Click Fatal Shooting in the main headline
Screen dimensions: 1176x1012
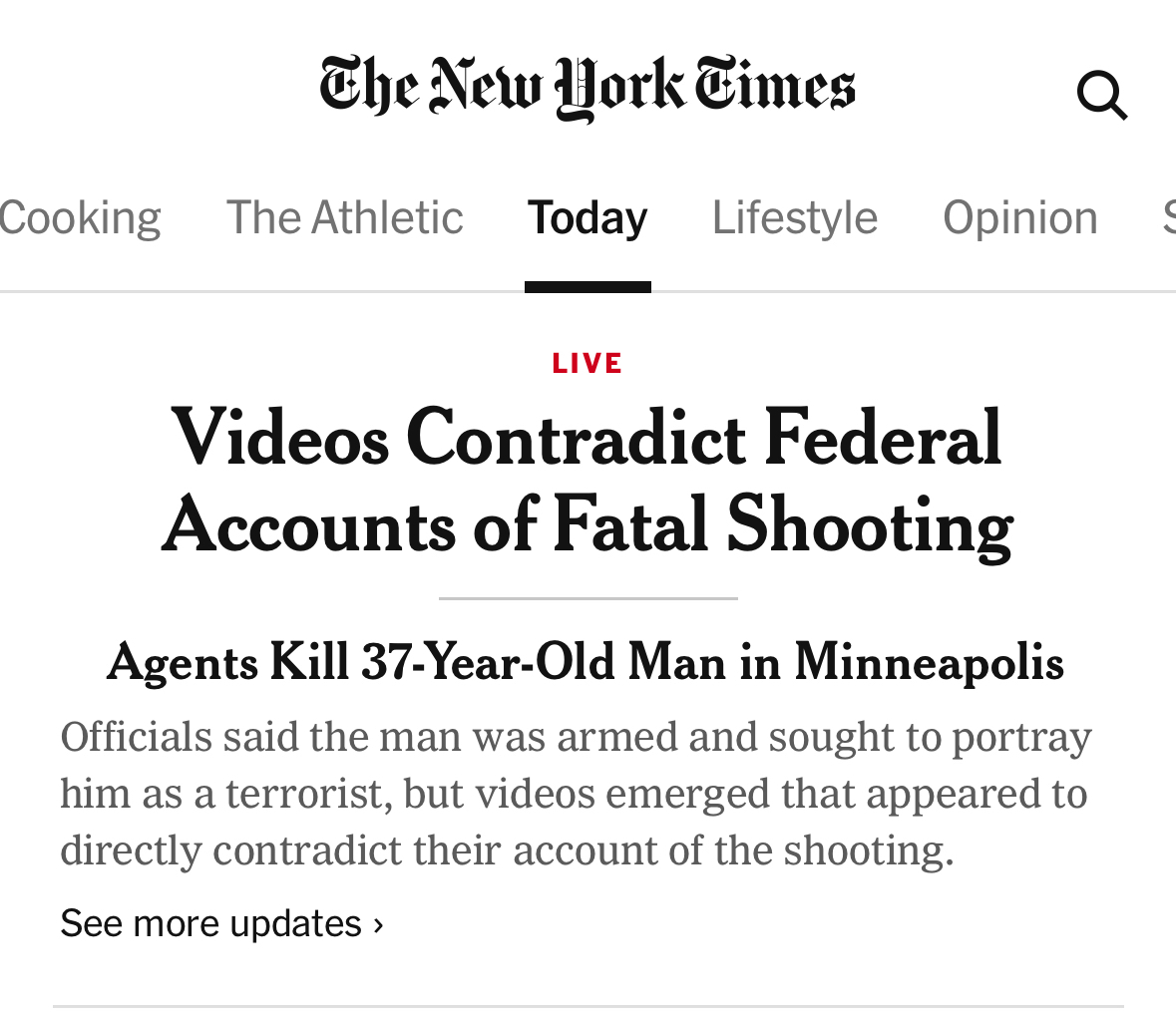(782, 525)
